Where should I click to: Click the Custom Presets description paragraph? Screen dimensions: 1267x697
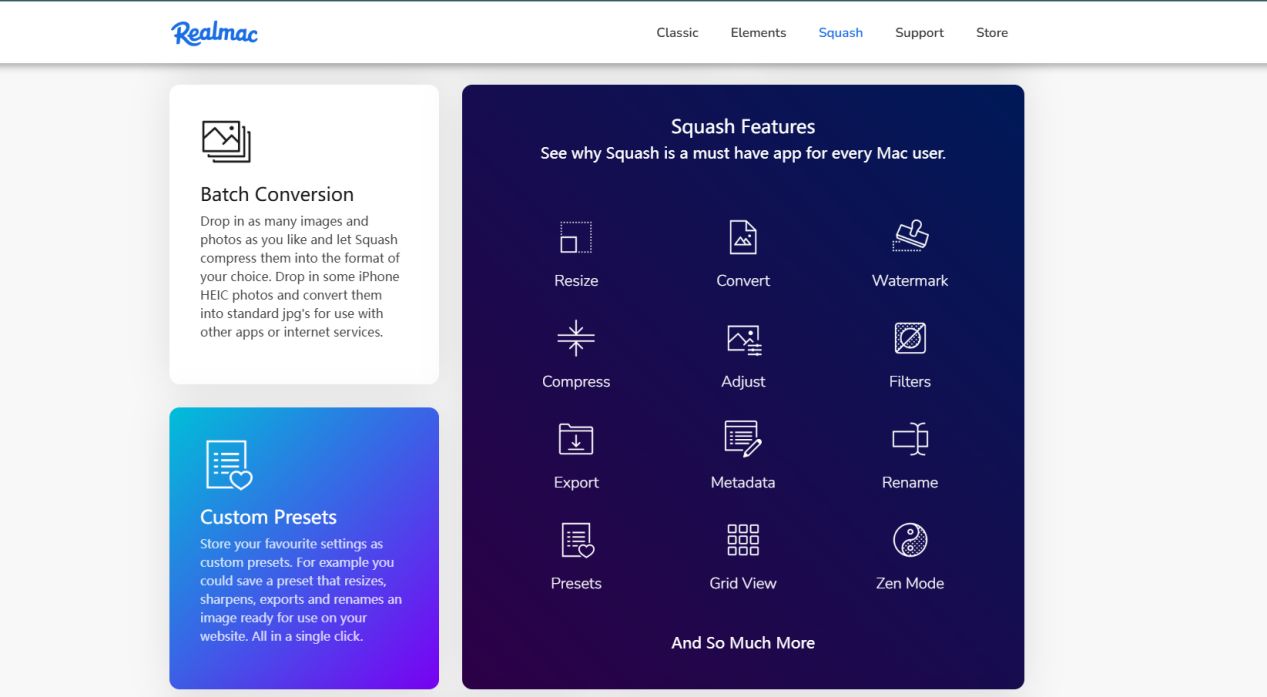tap(301, 590)
